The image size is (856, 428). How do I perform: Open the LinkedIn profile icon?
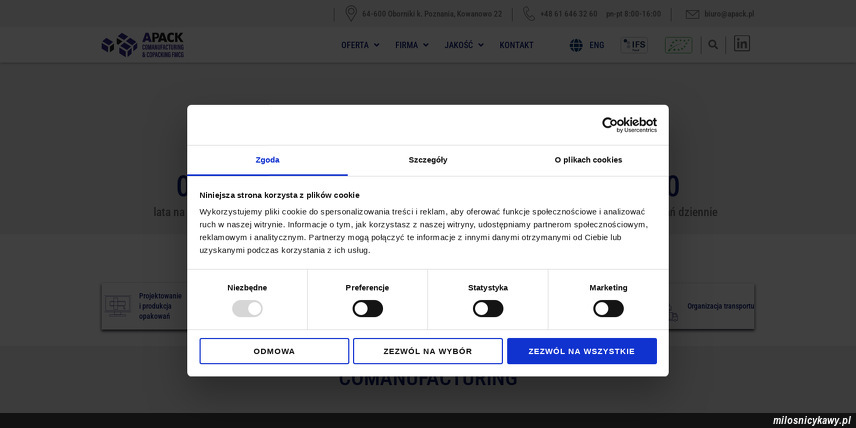pos(741,44)
